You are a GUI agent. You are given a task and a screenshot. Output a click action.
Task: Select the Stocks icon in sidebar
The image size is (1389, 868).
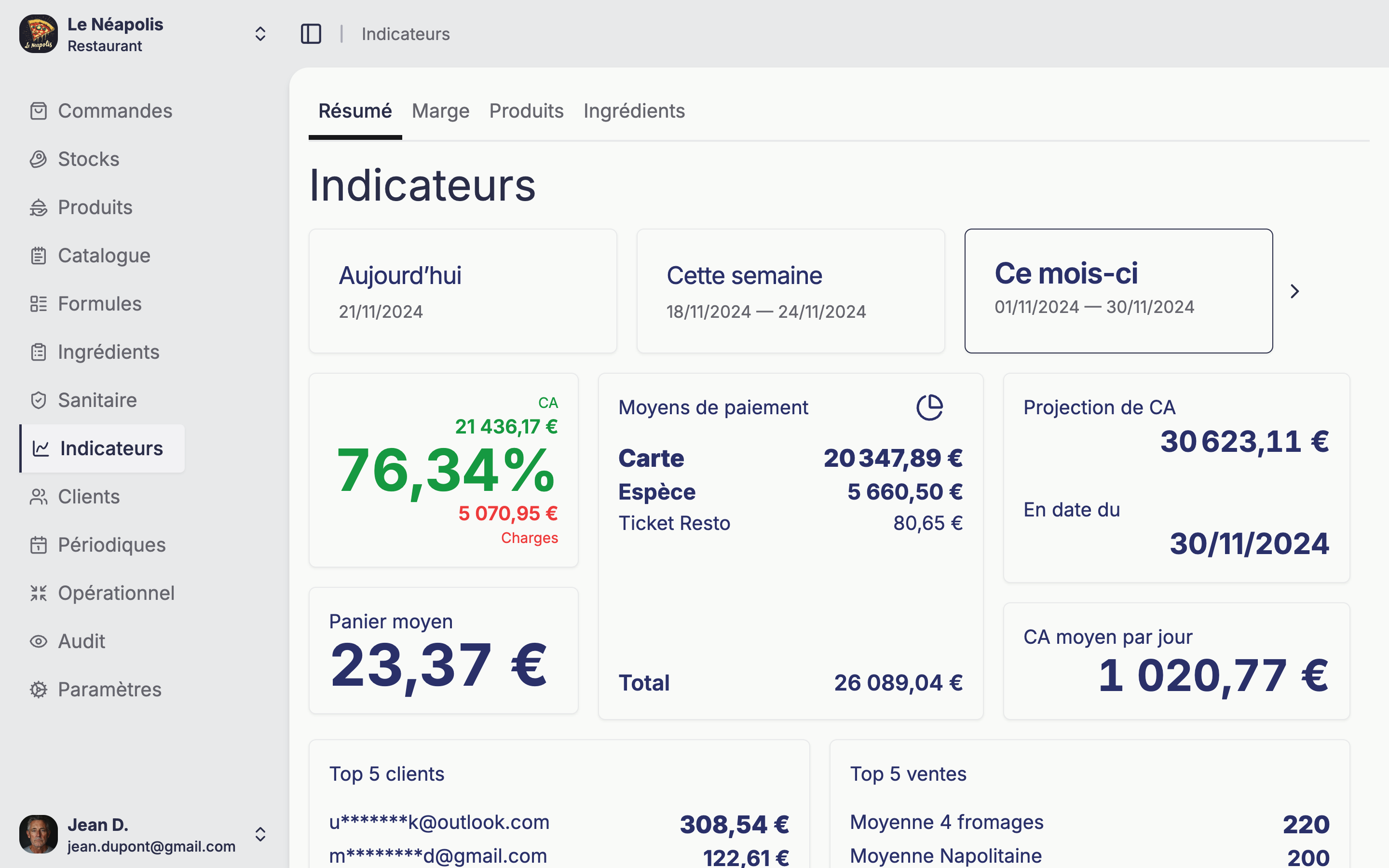pyautogui.click(x=39, y=159)
